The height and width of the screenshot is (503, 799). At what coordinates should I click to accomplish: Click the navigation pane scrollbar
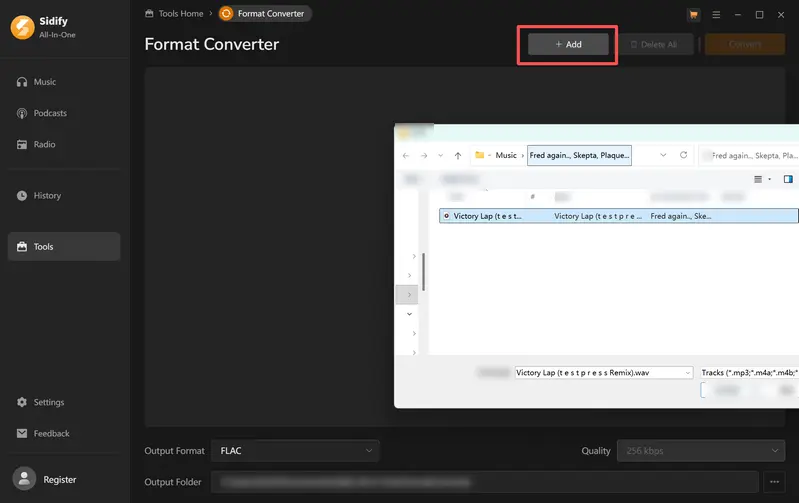pyautogui.click(x=423, y=272)
